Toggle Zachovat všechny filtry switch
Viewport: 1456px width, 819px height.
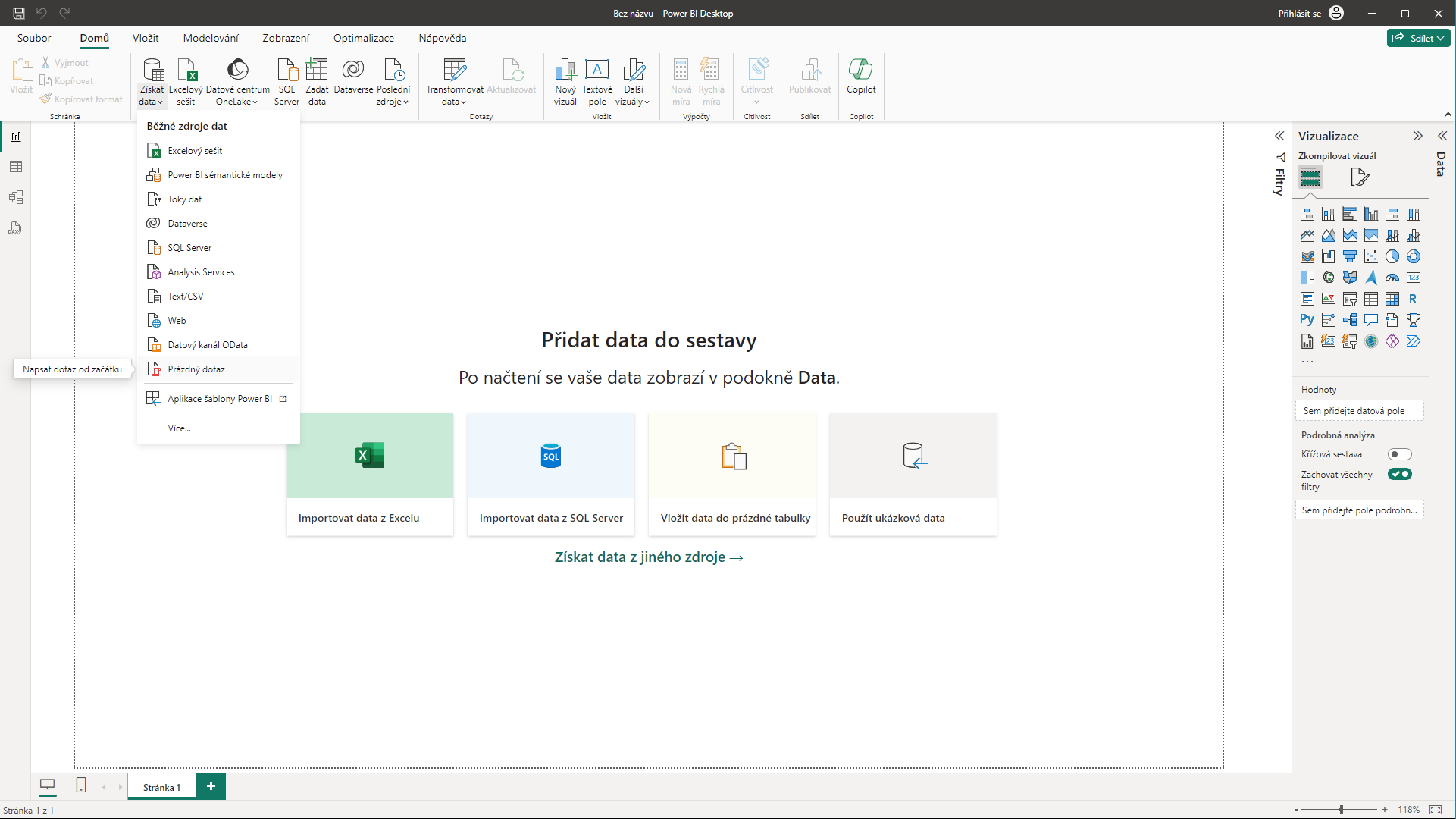(x=1400, y=474)
